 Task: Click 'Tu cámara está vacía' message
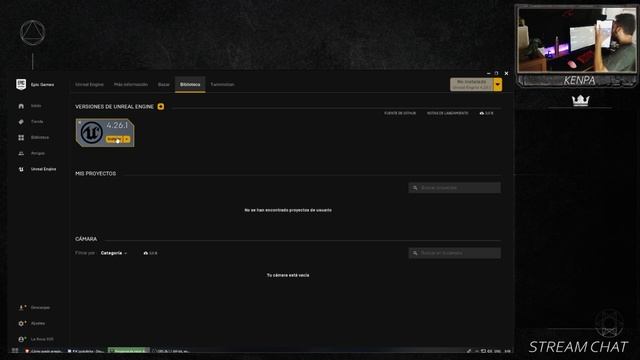[x=288, y=275]
